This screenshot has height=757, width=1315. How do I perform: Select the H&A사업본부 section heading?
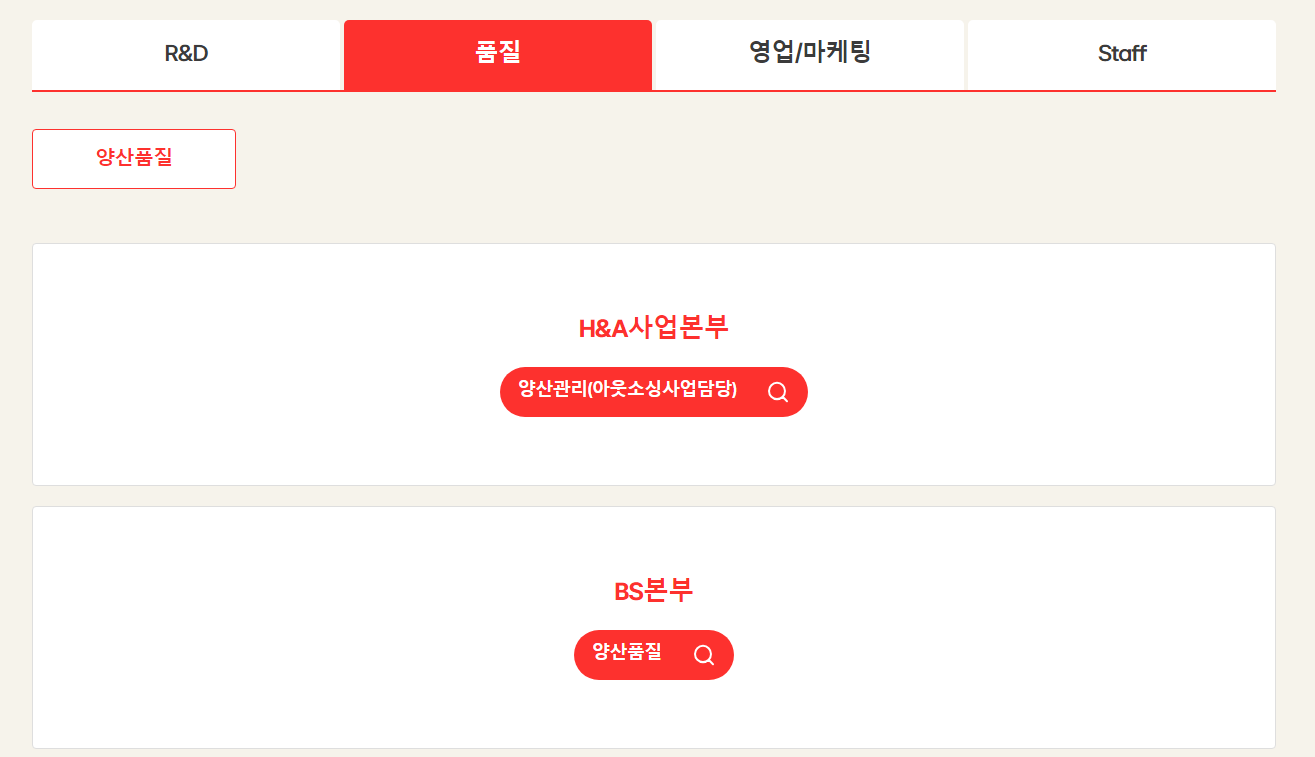point(653,328)
